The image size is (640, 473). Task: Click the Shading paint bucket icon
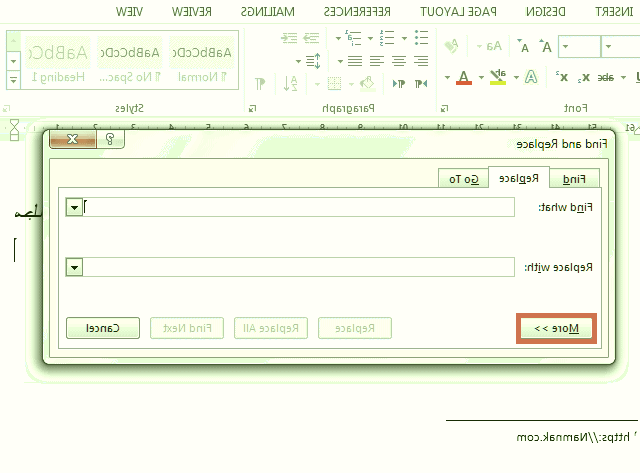pos(367,84)
